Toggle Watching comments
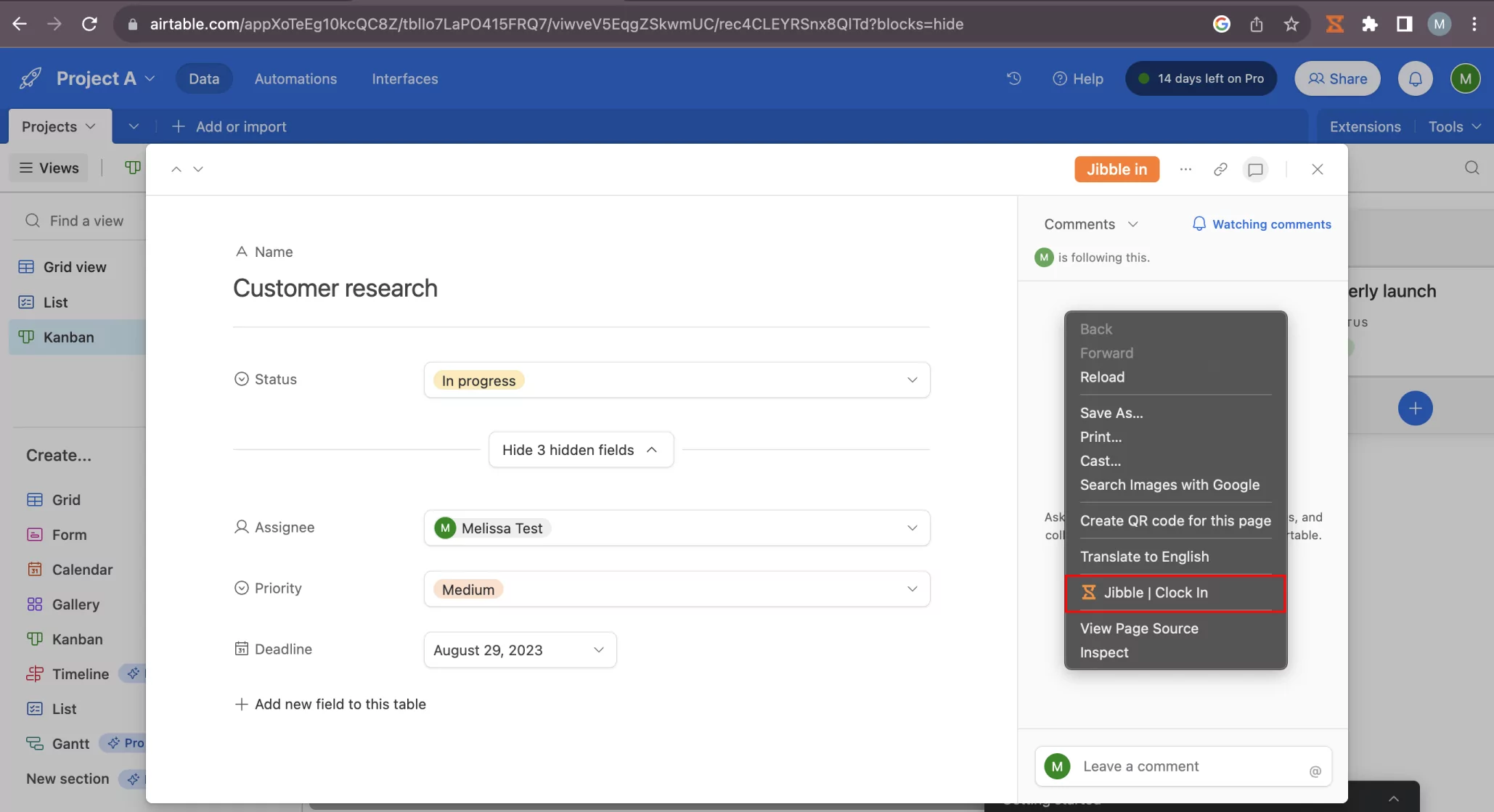The width and height of the screenshot is (1494, 812). pyautogui.click(x=1262, y=224)
